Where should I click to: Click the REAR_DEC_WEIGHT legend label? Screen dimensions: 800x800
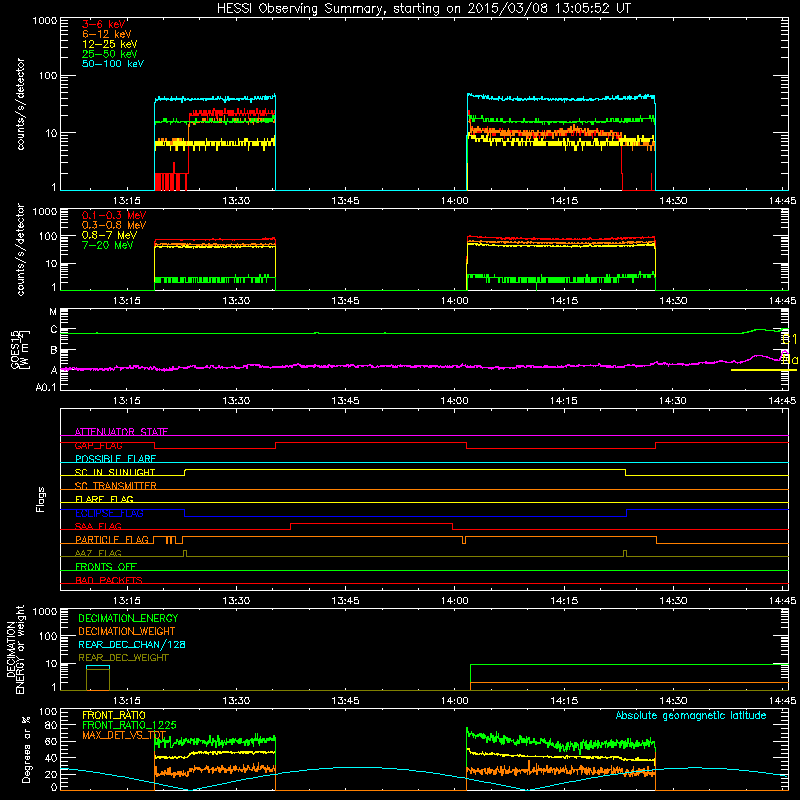coord(123,658)
